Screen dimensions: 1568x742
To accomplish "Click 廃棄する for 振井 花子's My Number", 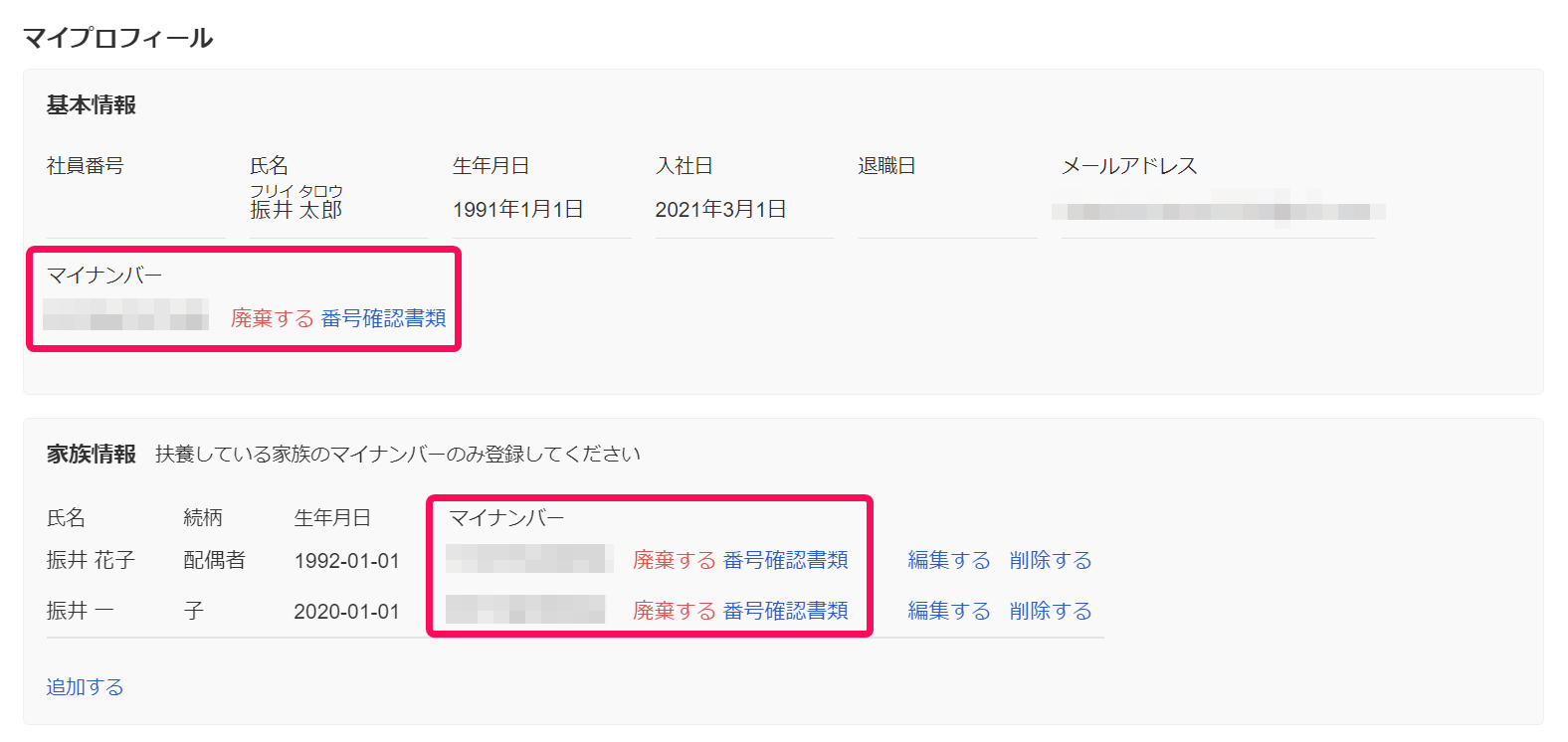I will click(x=674, y=560).
